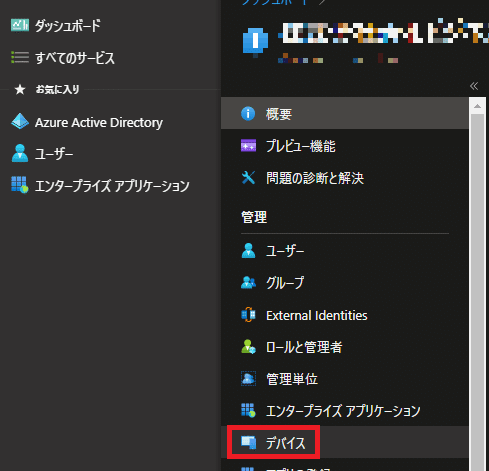The image size is (489, 471).
Task: Click the プレビュー機能 purple icon
Action: coord(248,146)
